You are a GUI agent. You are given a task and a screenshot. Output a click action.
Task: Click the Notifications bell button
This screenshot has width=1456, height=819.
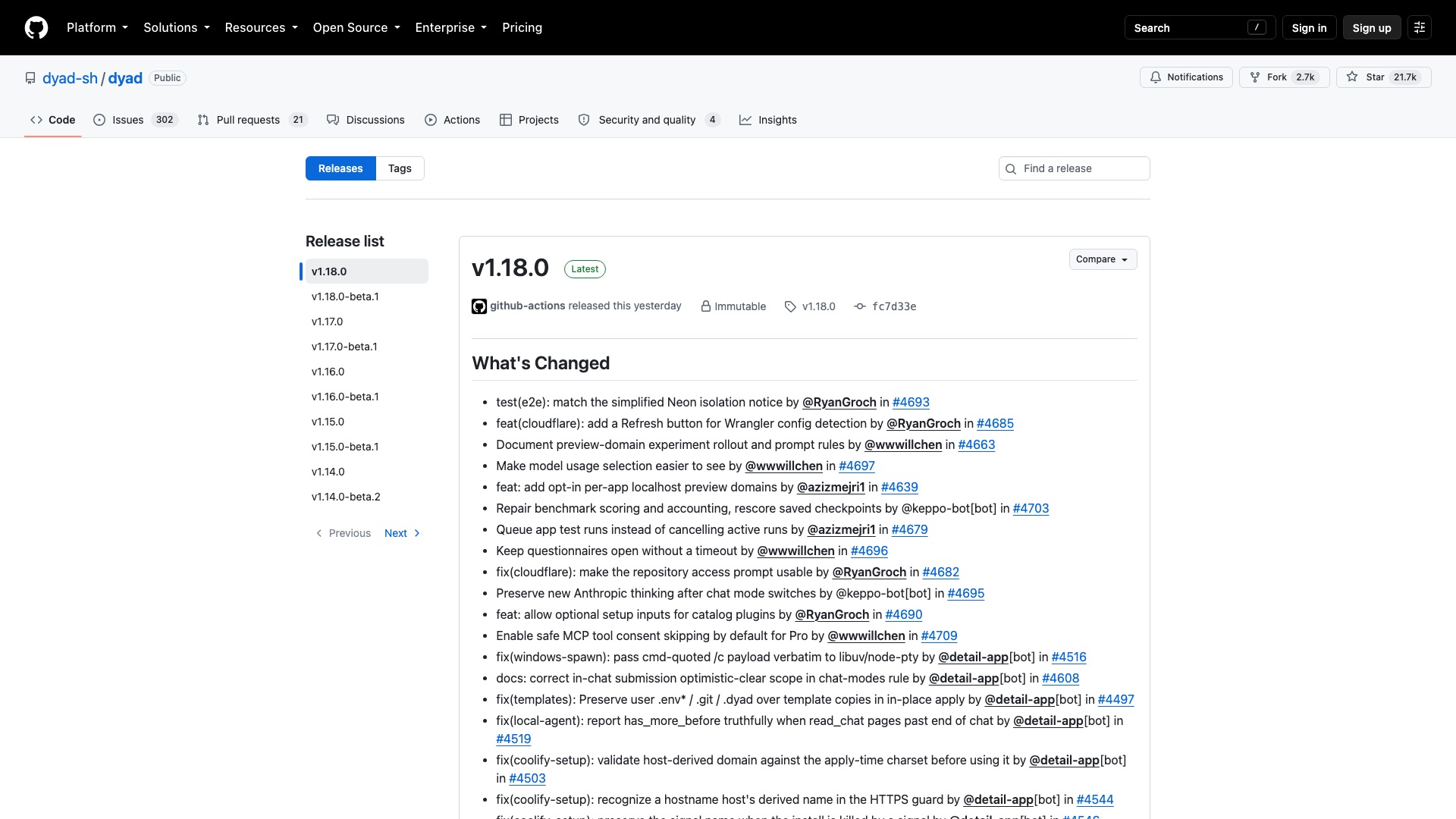click(x=1186, y=77)
